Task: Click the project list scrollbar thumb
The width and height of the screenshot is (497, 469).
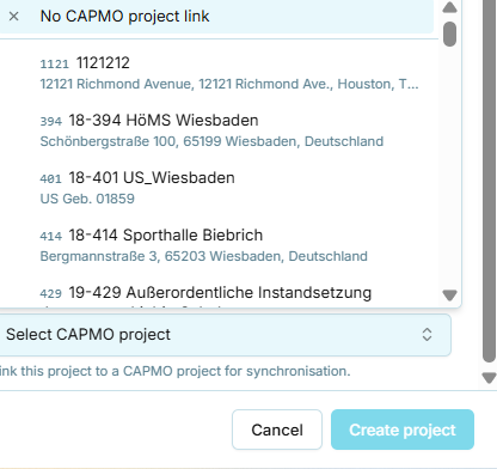Action: coord(450,34)
